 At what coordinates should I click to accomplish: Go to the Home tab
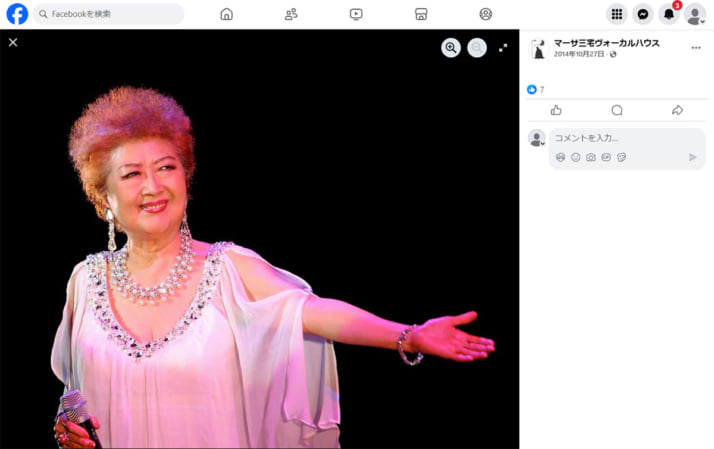[226, 14]
